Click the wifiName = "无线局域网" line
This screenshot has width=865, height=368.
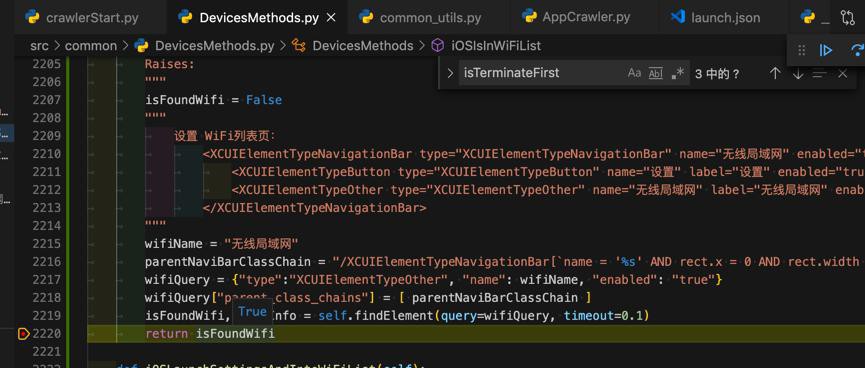(222, 244)
